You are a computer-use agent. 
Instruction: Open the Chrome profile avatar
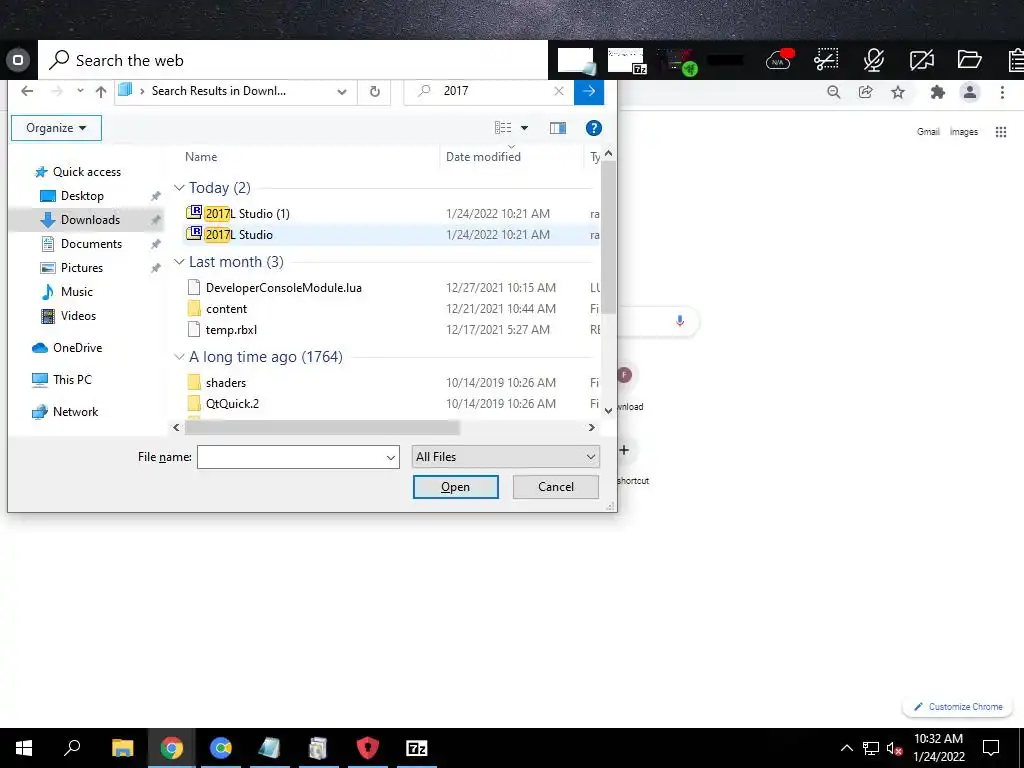pos(970,92)
